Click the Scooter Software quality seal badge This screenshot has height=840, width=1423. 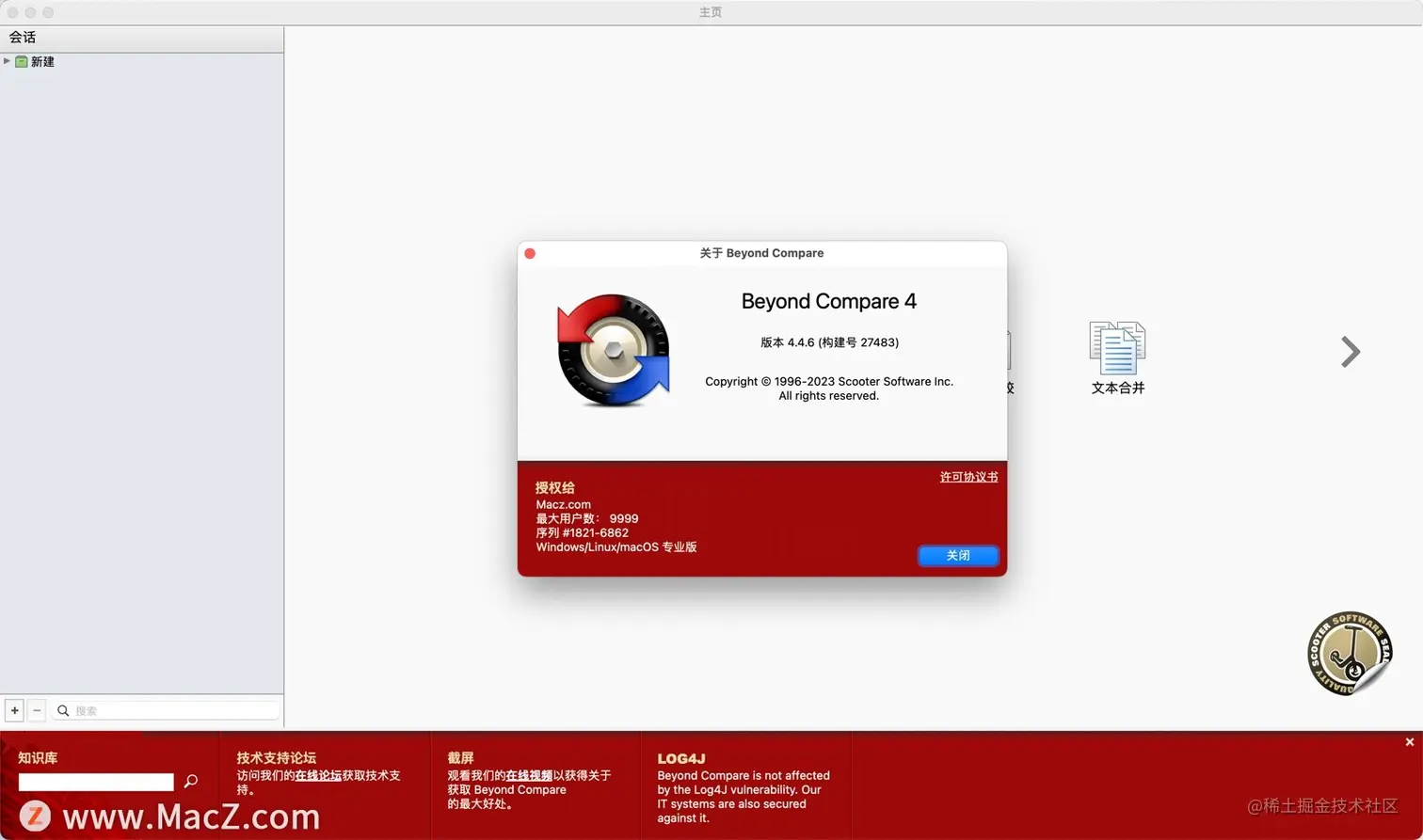[1350, 653]
